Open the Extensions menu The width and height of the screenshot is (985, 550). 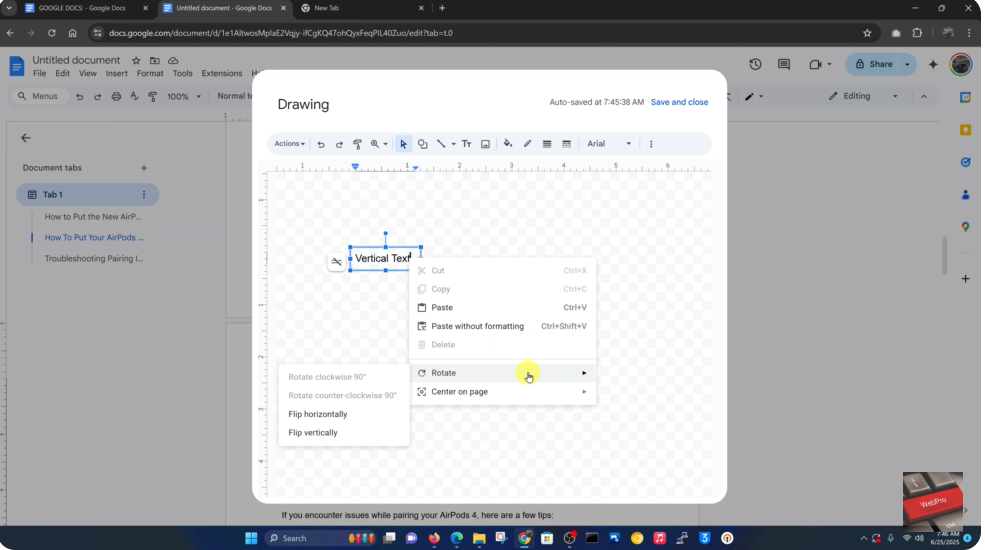222,73
